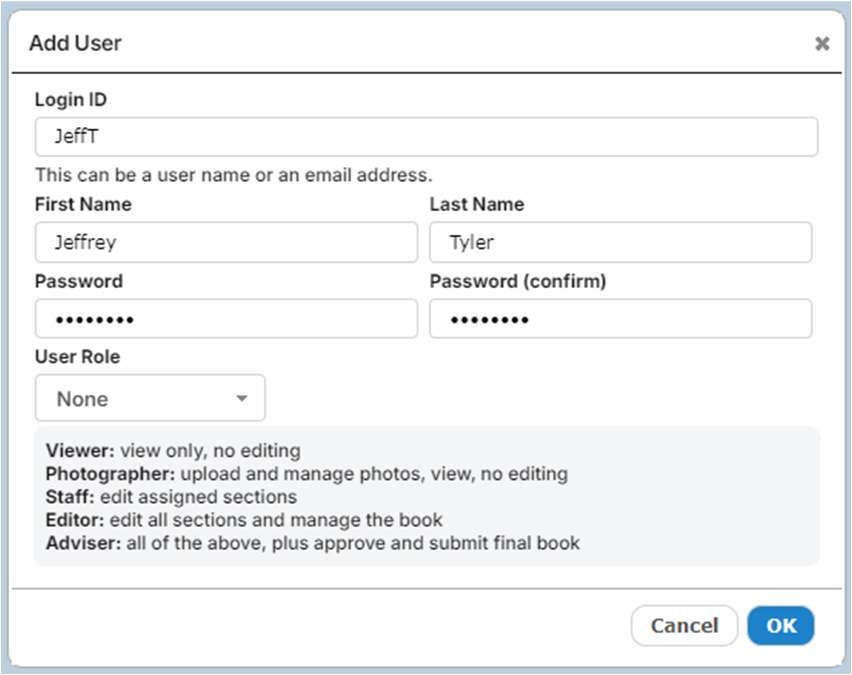Click the Photographer role description text
The width and height of the screenshot is (852, 675).
pyautogui.click(x=306, y=474)
